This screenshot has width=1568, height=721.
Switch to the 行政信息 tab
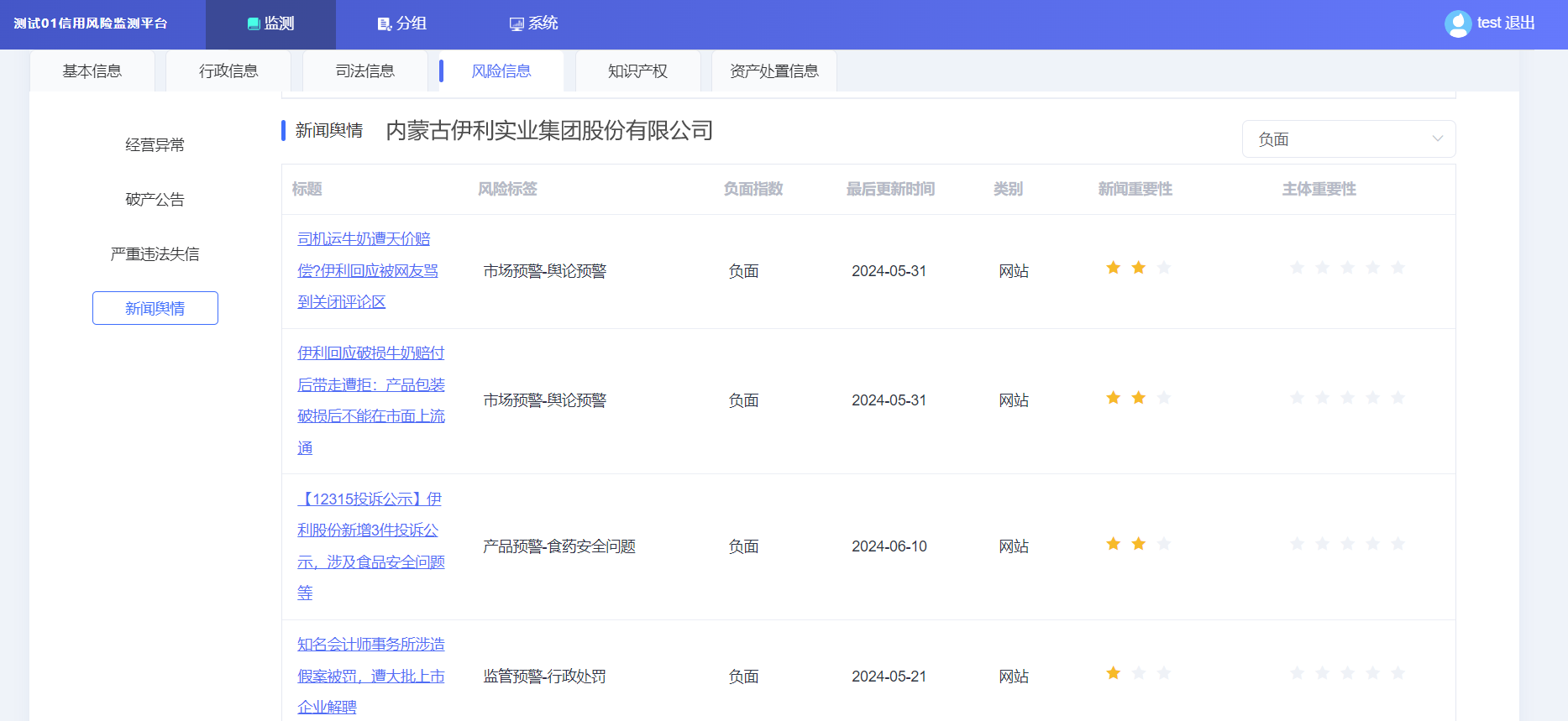(x=228, y=71)
